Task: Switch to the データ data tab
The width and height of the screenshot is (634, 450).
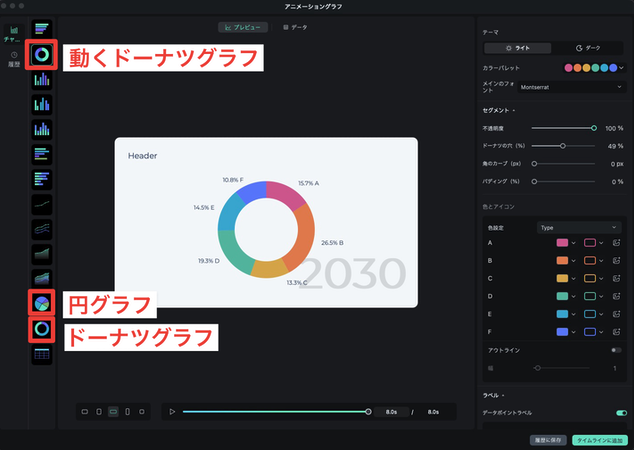Action: tap(295, 27)
